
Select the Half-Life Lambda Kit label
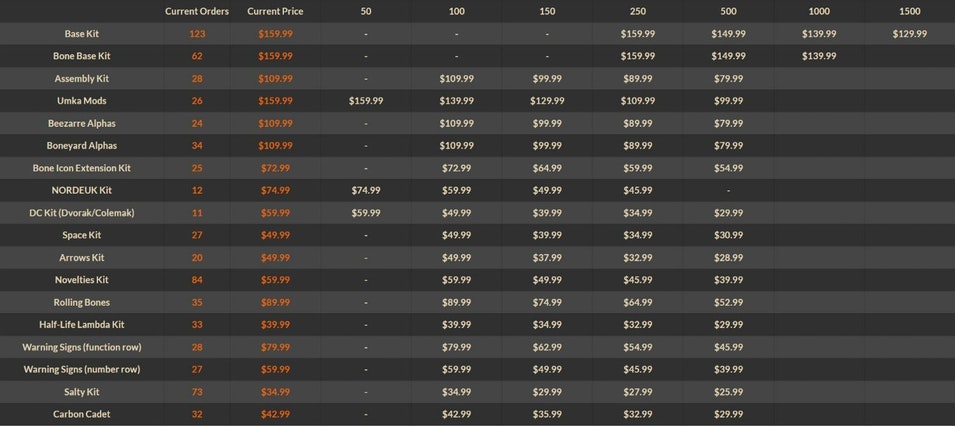click(82, 325)
